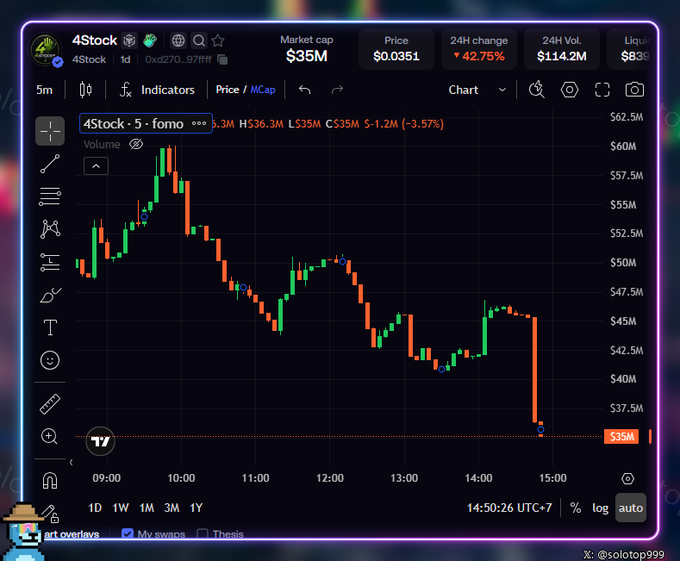Collapse the indicator legend chevron

click(x=96, y=166)
